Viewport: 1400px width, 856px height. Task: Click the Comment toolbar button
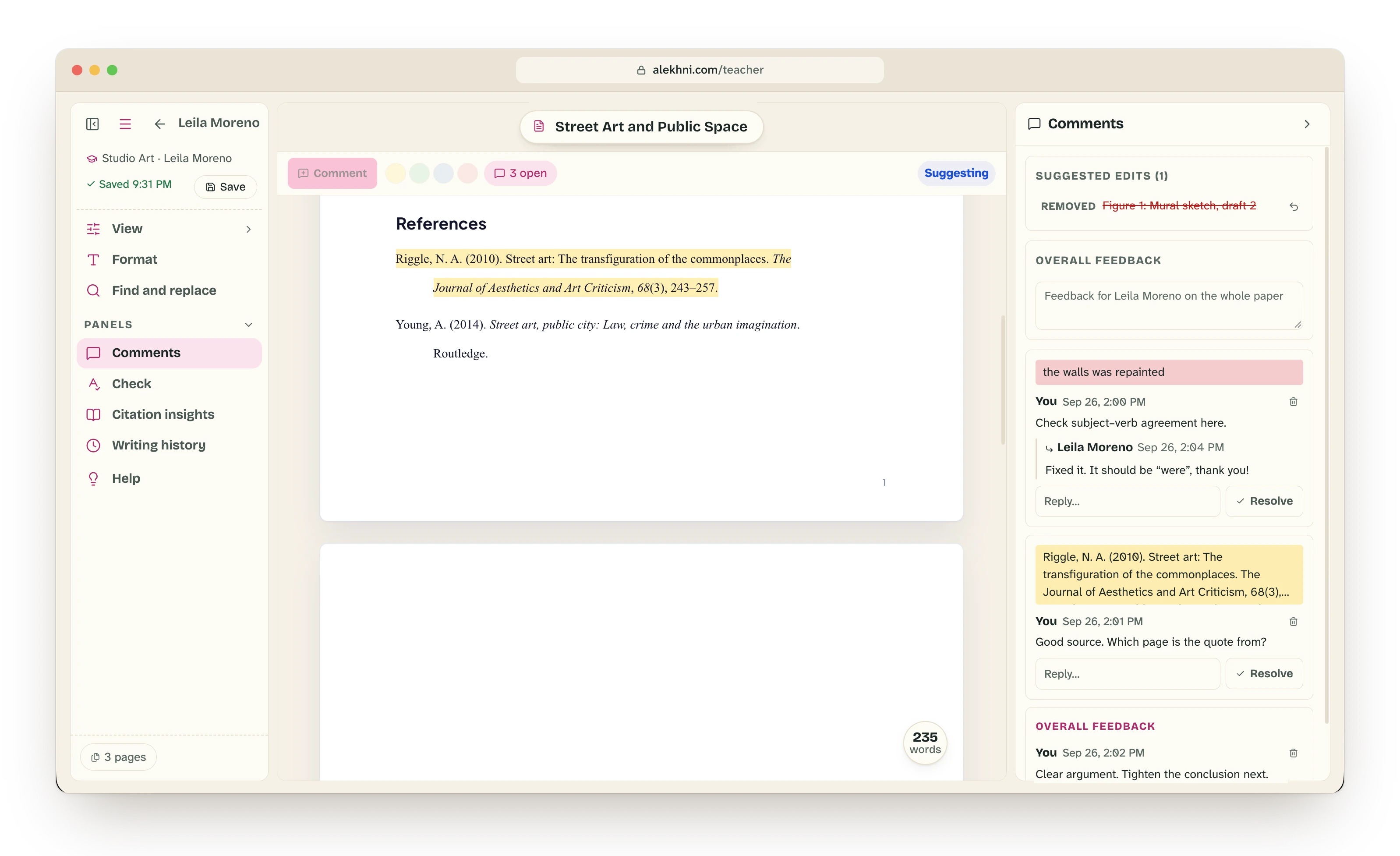[332, 173]
